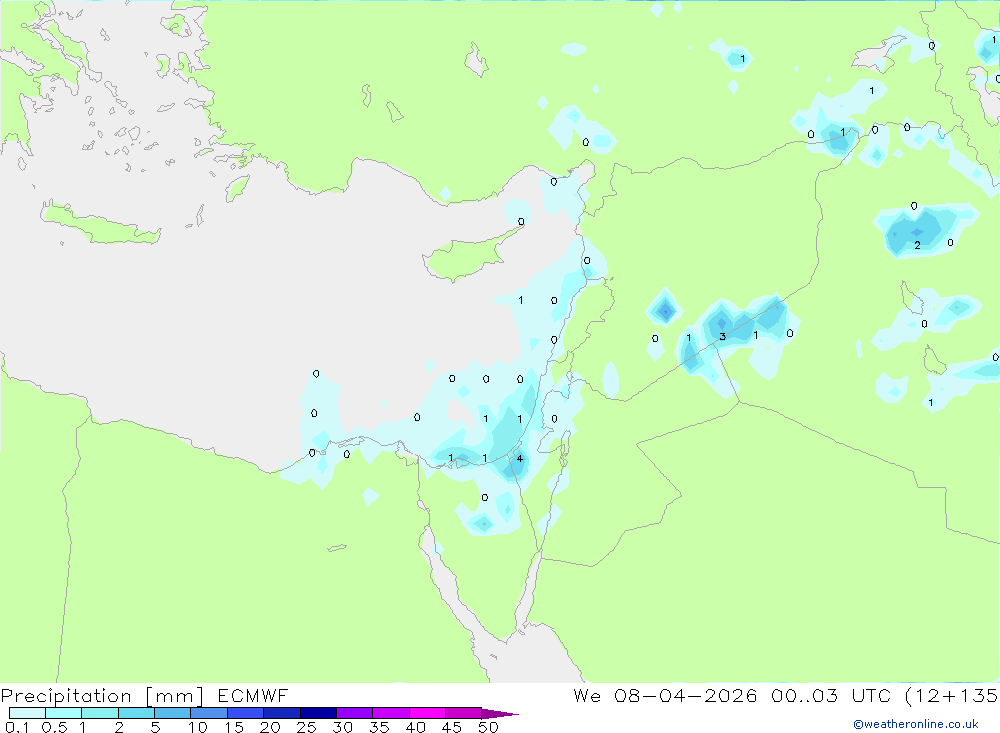Screen dimensions: 1000x733
Task: Select the 'We 08-04-2026' date text
Action: [x=665, y=695]
